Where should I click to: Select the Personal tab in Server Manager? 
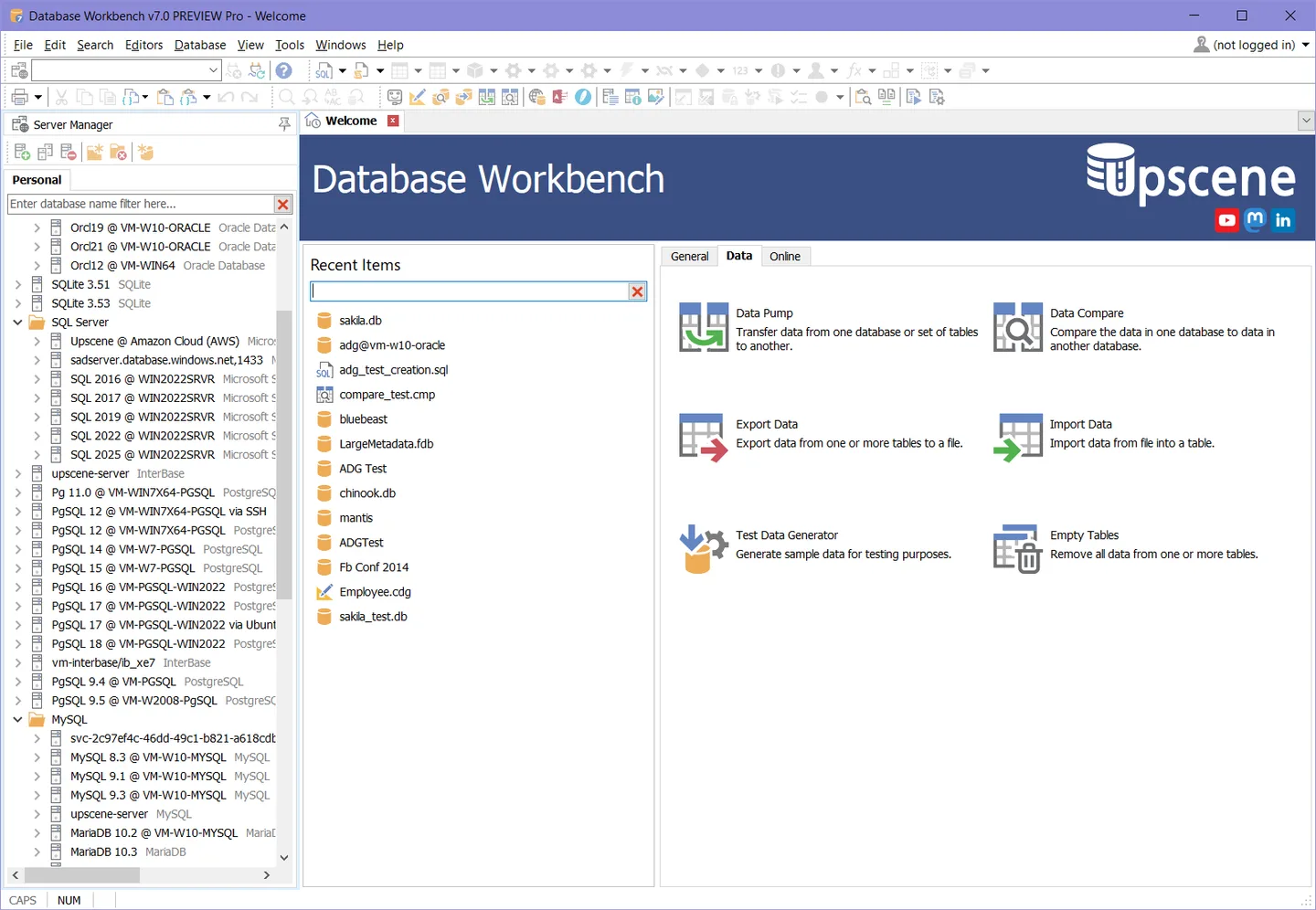(x=37, y=180)
